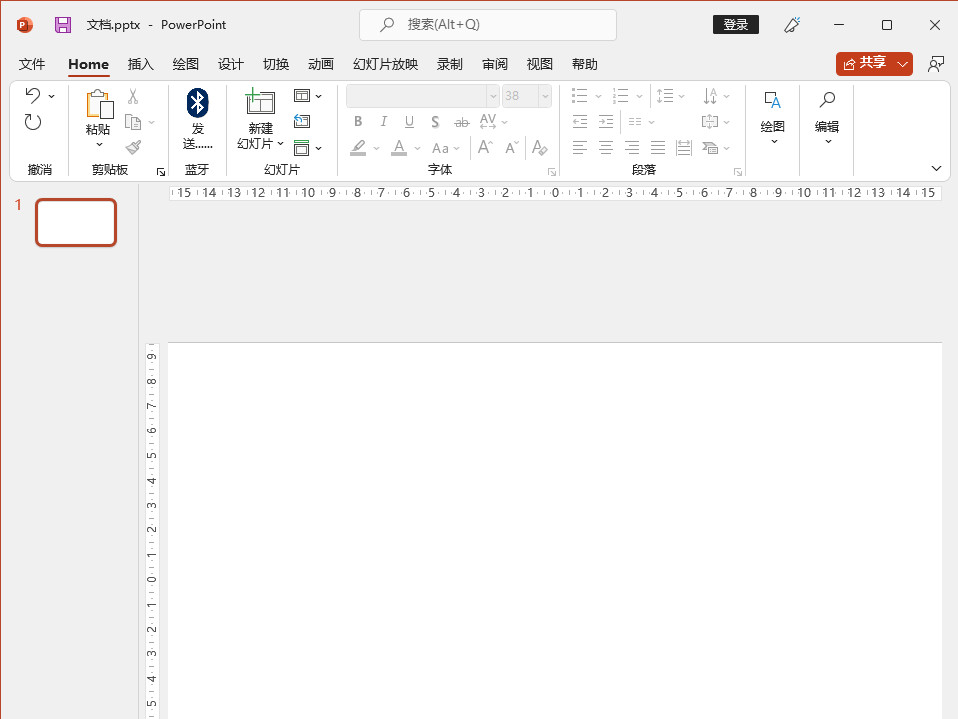Open the Share button dropdown arrow
Image resolution: width=958 pixels, height=719 pixels.
tap(902, 64)
